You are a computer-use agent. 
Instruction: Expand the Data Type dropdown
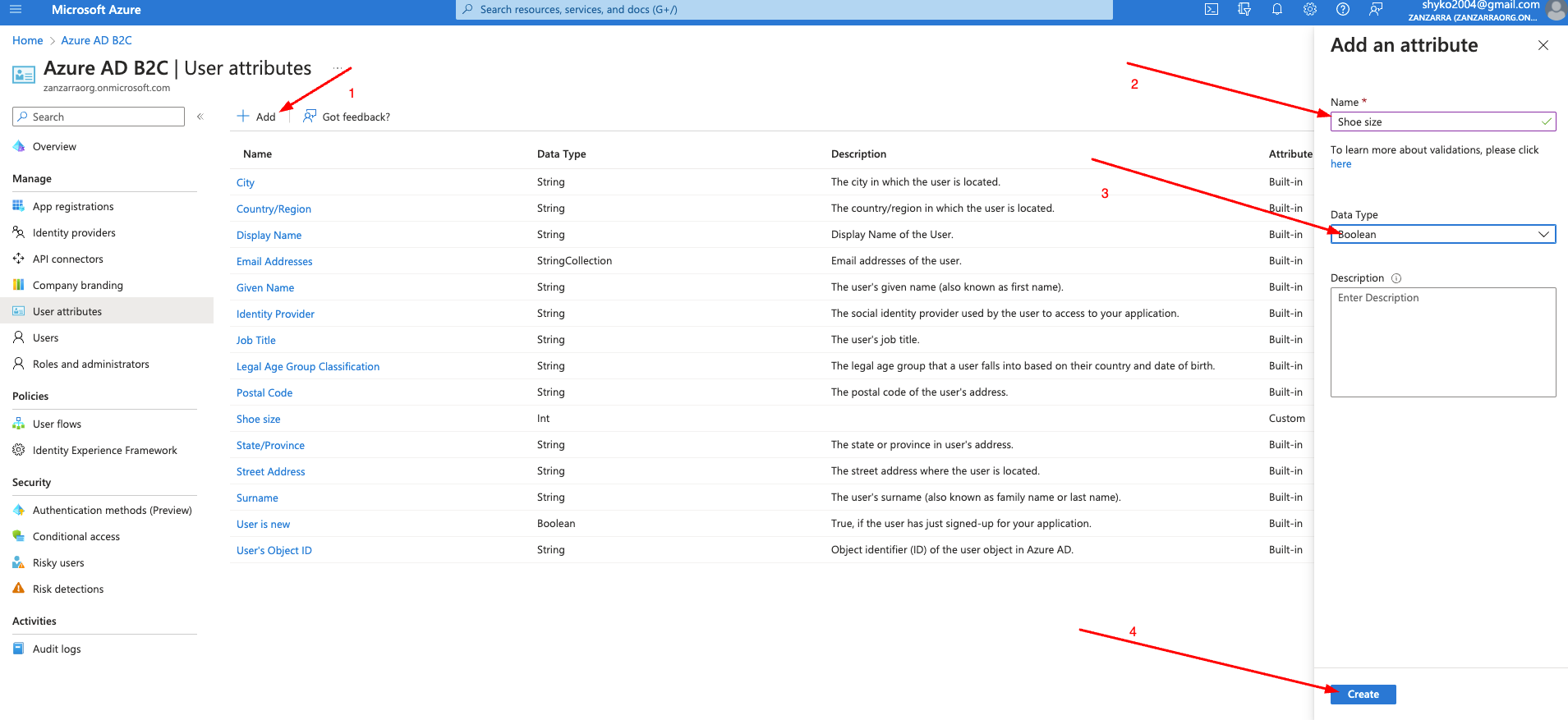[x=1443, y=234]
